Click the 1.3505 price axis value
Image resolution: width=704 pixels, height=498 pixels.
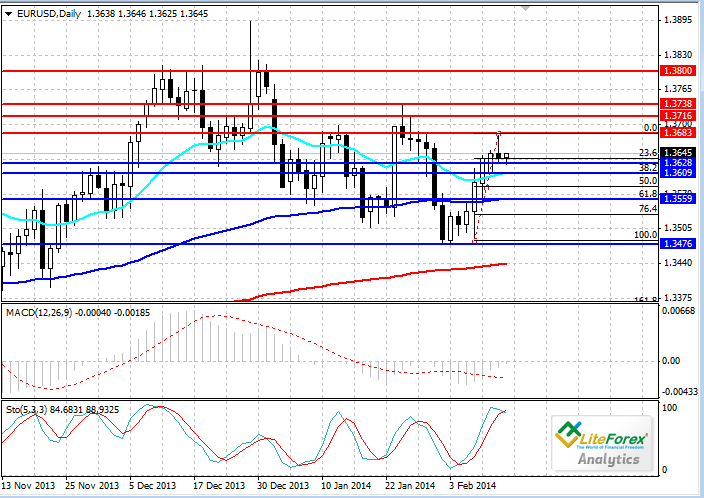pyautogui.click(x=678, y=228)
